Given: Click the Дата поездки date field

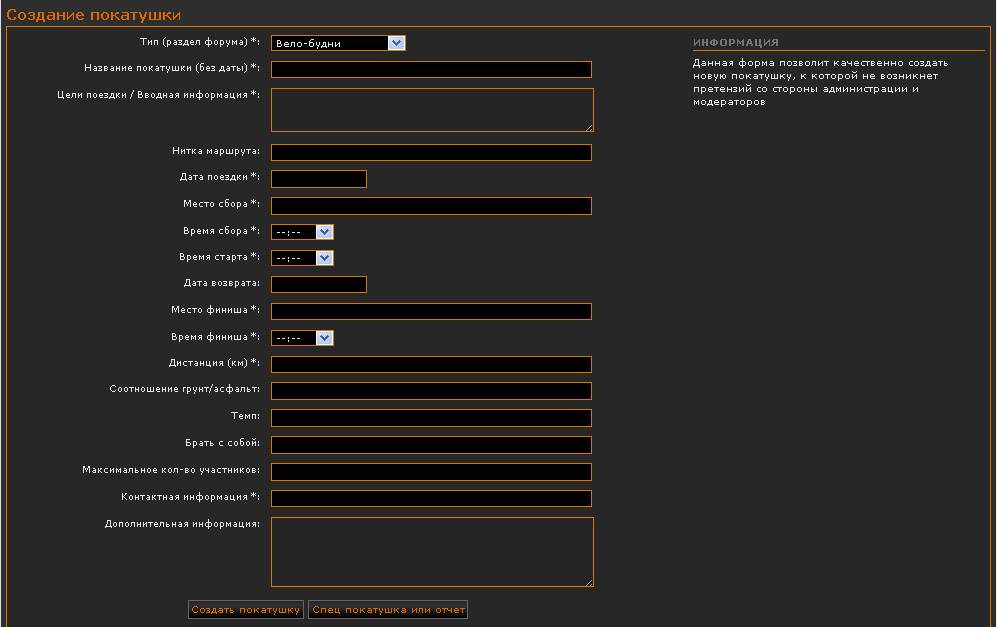Looking at the screenshot, I should [x=318, y=179].
